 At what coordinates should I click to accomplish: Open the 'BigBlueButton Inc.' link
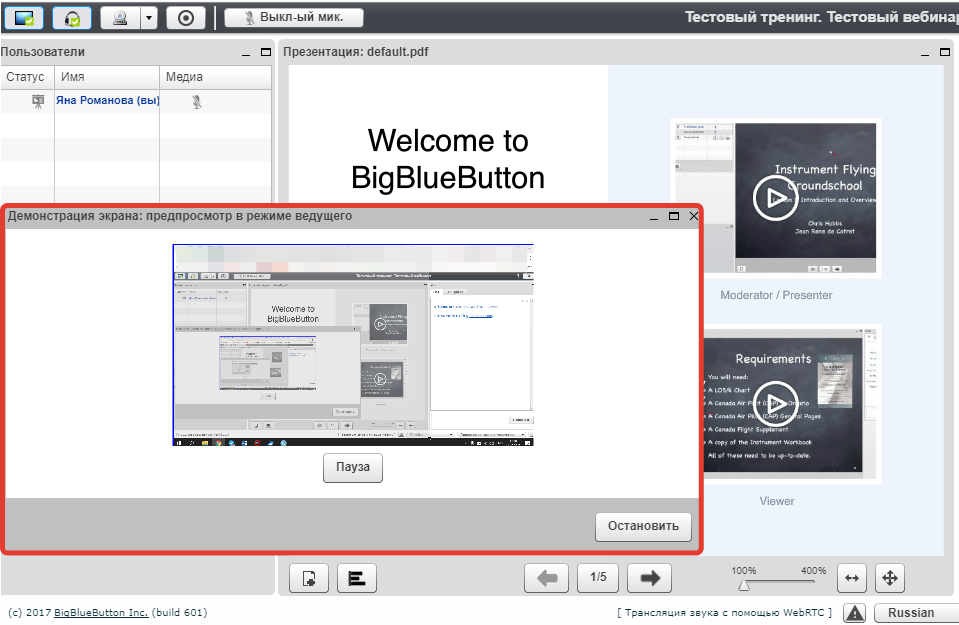point(101,612)
